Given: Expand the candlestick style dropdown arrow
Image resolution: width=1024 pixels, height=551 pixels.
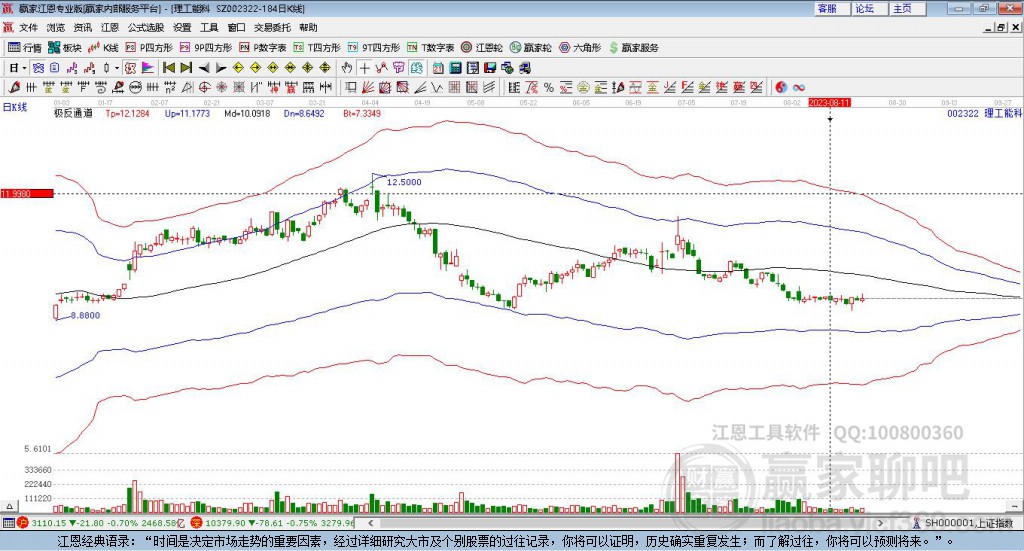Looking at the screenshot, I should coord(117,68).
